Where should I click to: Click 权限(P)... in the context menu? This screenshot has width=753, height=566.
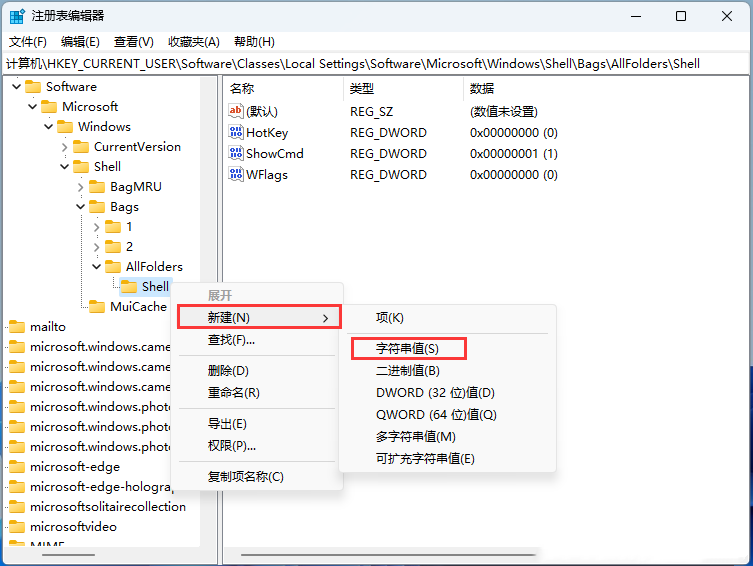(231, 445)
